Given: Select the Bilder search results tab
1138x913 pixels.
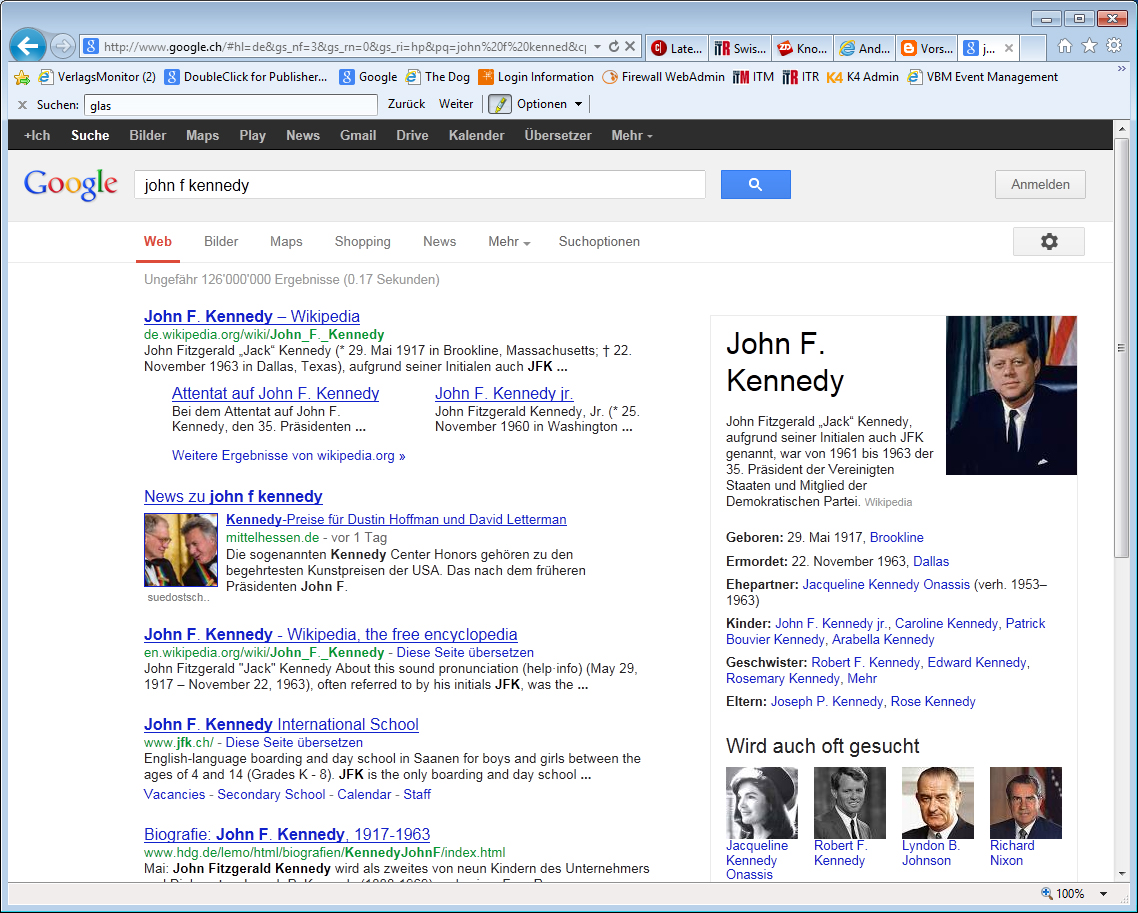Looking at the screenshot, I should tap(221, 242).
